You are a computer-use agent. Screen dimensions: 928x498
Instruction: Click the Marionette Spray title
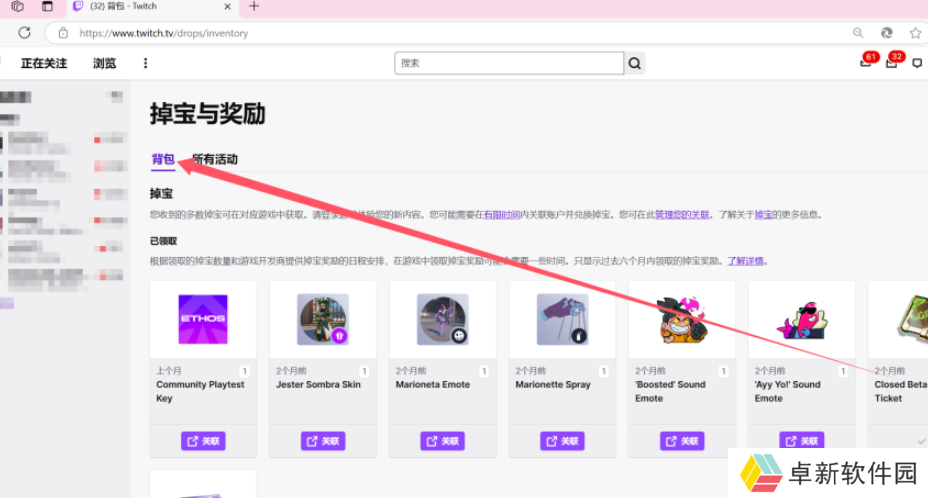tap(553, 385)
